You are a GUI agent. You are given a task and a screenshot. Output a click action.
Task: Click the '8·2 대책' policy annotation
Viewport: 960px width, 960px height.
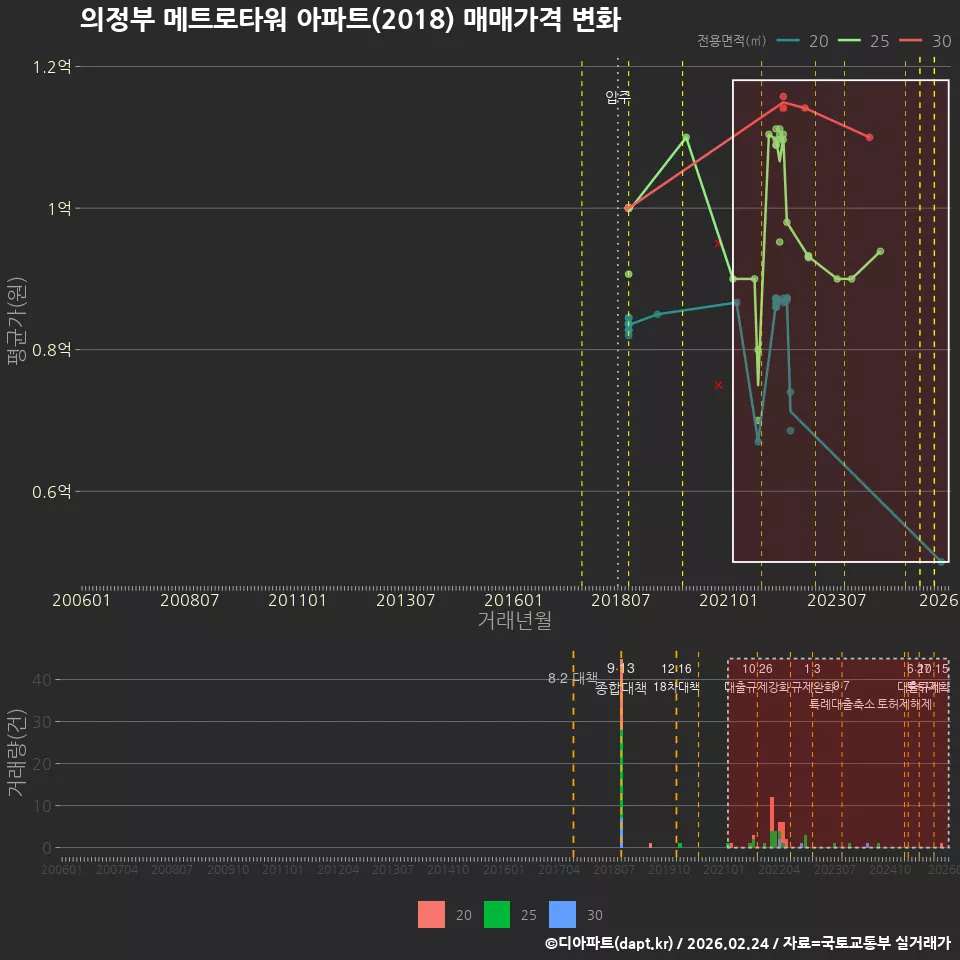pyautogui.click(x=572, y=678)
